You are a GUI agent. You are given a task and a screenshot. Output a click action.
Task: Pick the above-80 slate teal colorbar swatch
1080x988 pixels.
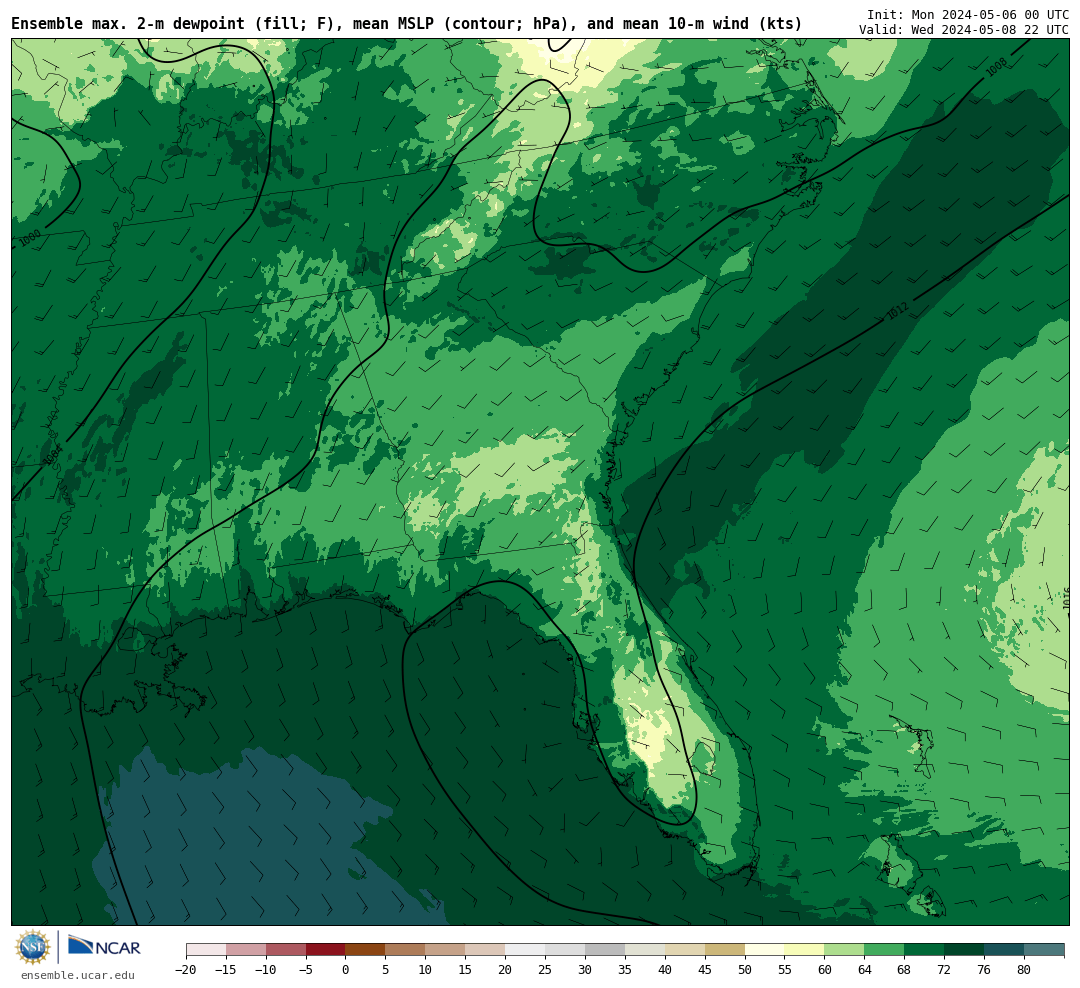(x=1045, y=950)
